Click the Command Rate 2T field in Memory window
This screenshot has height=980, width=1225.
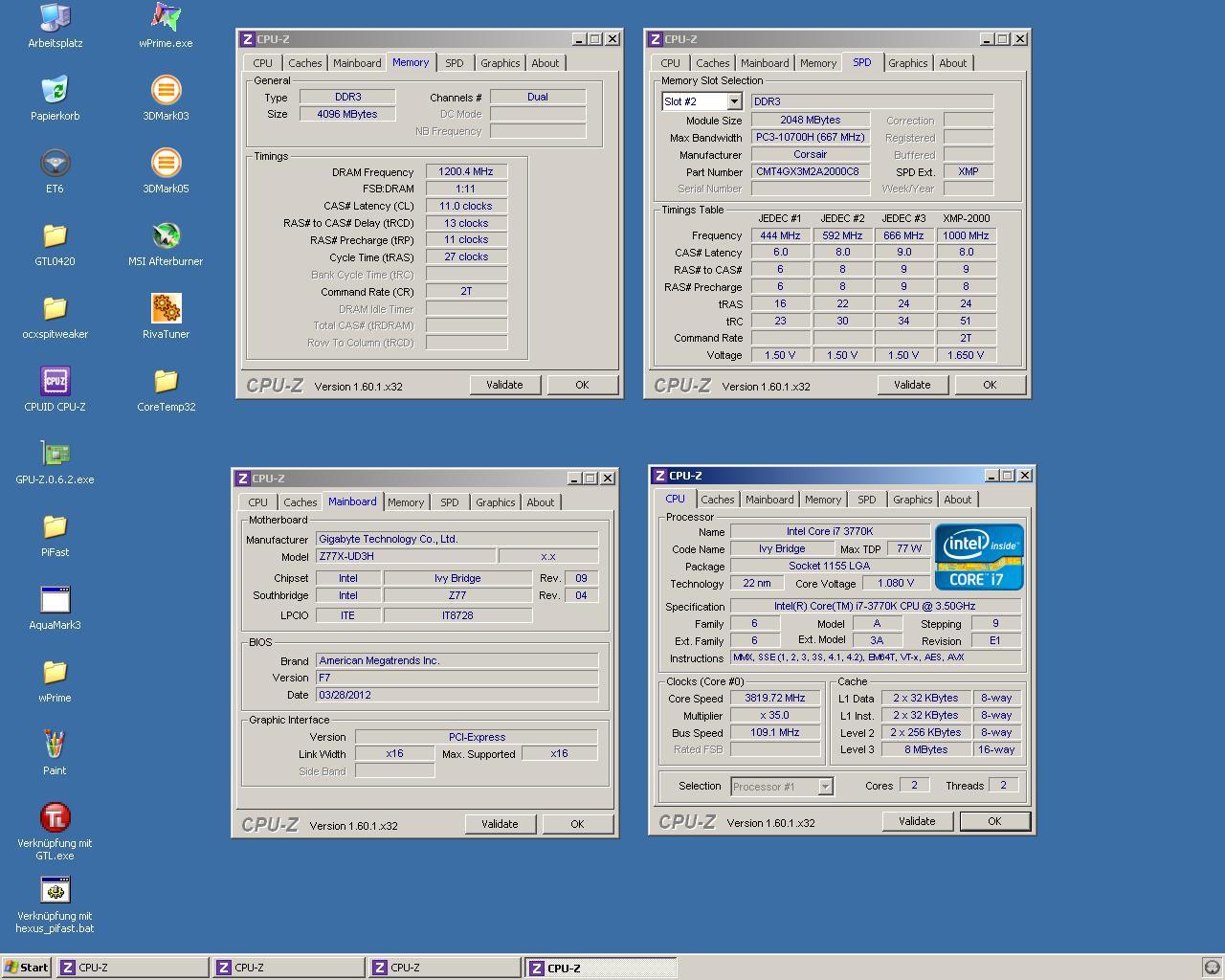click(466, 291)
